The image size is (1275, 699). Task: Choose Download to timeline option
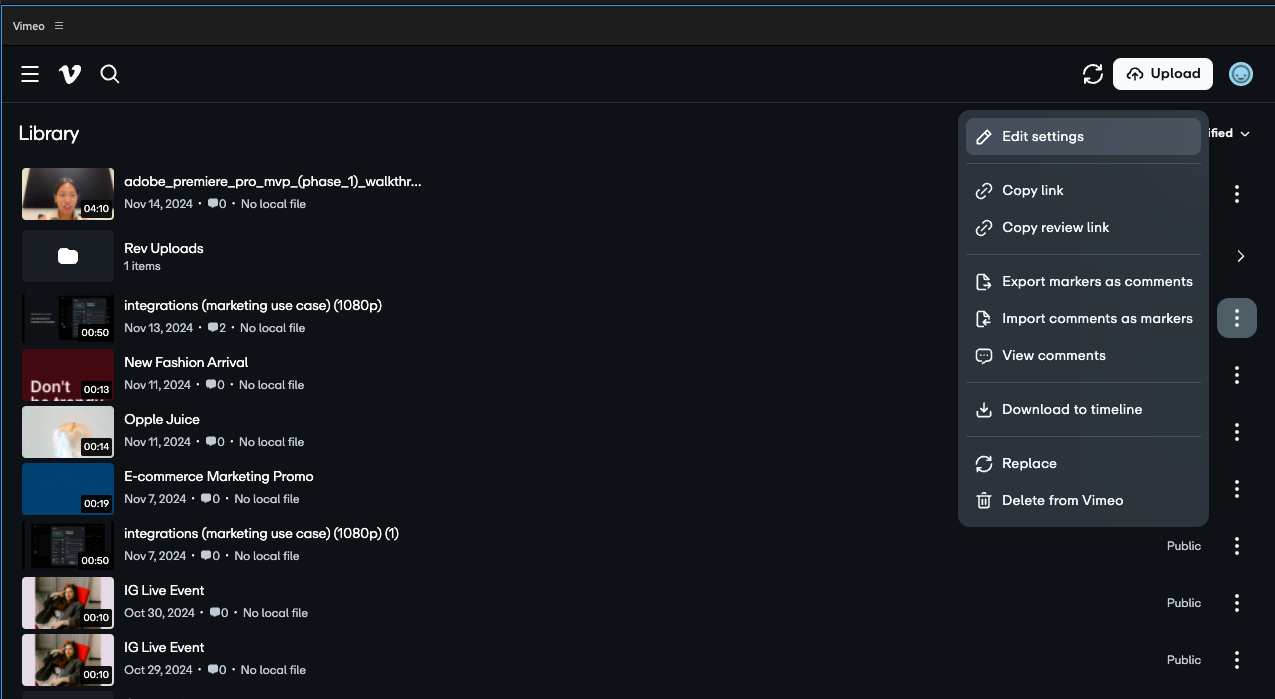point(1072,410)
